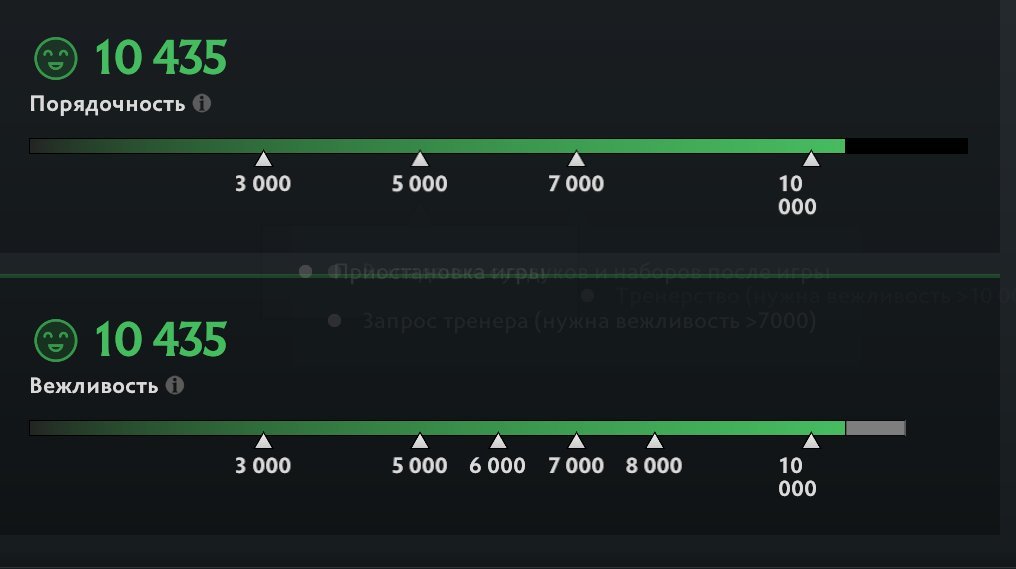
Task: Click the 6 000 triangle marker on Вежливость bar
Action: pyautogui.click(x=498, y=441)
